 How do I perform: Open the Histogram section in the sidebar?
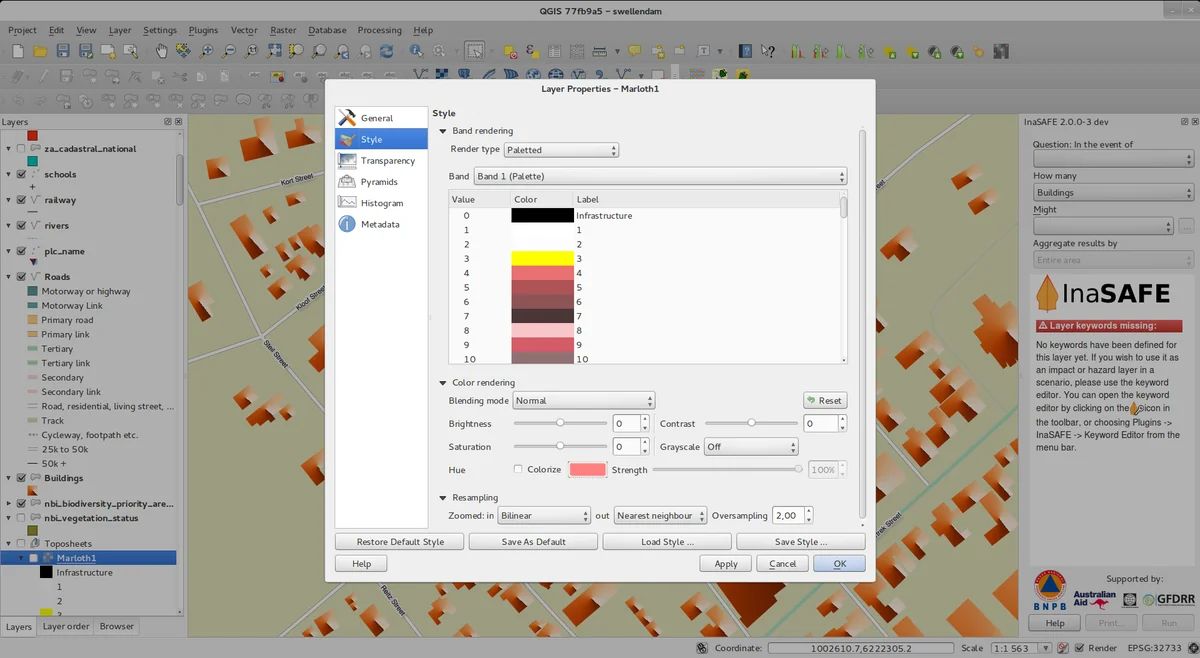click(381, 203)
